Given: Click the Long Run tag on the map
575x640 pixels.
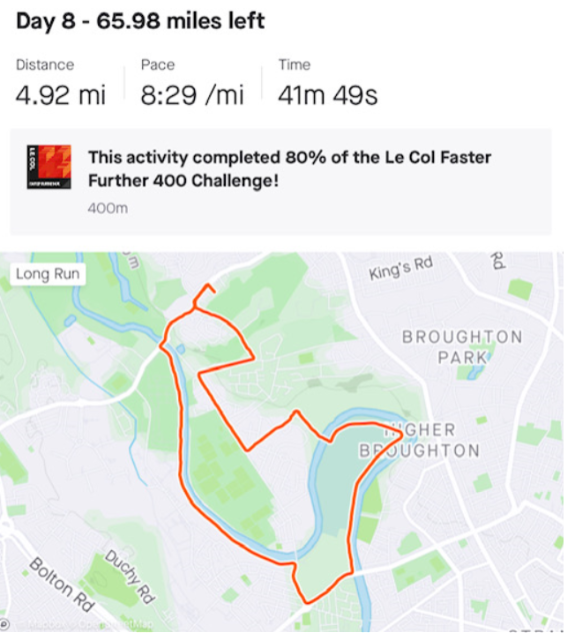Looking at the screenshot, I should coord(48,274).
